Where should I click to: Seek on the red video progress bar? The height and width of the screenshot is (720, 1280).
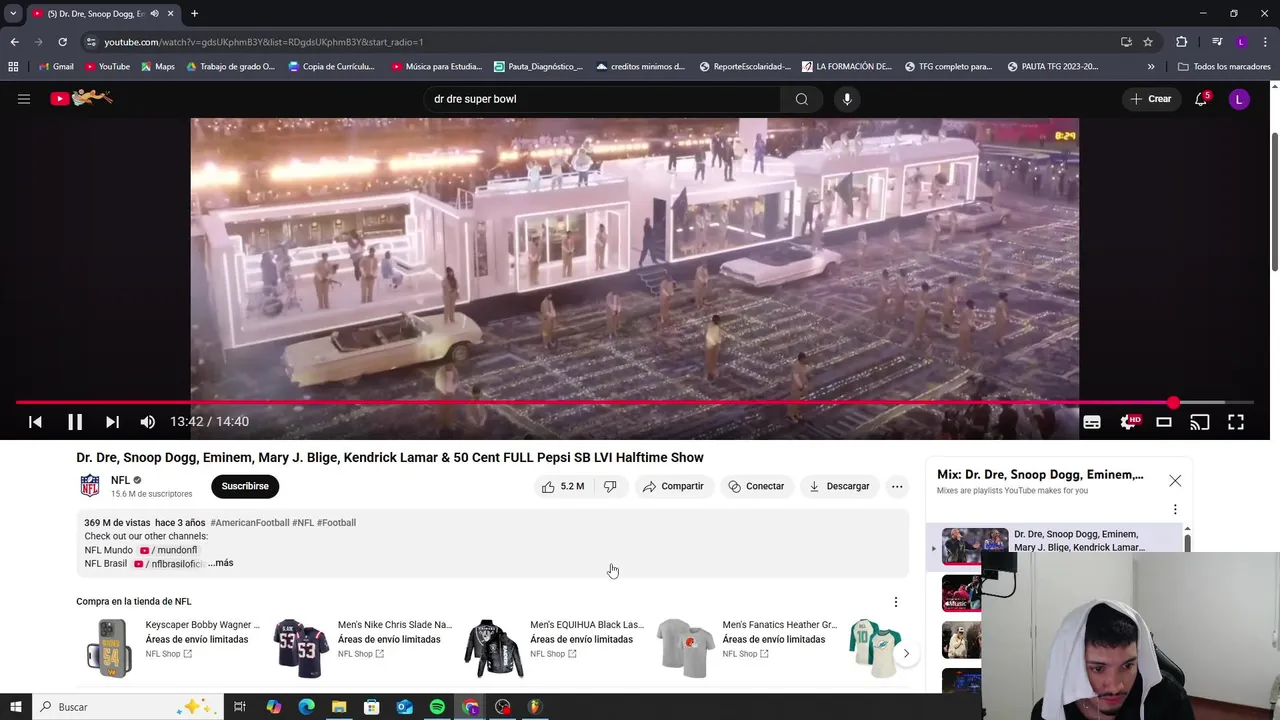634,403
